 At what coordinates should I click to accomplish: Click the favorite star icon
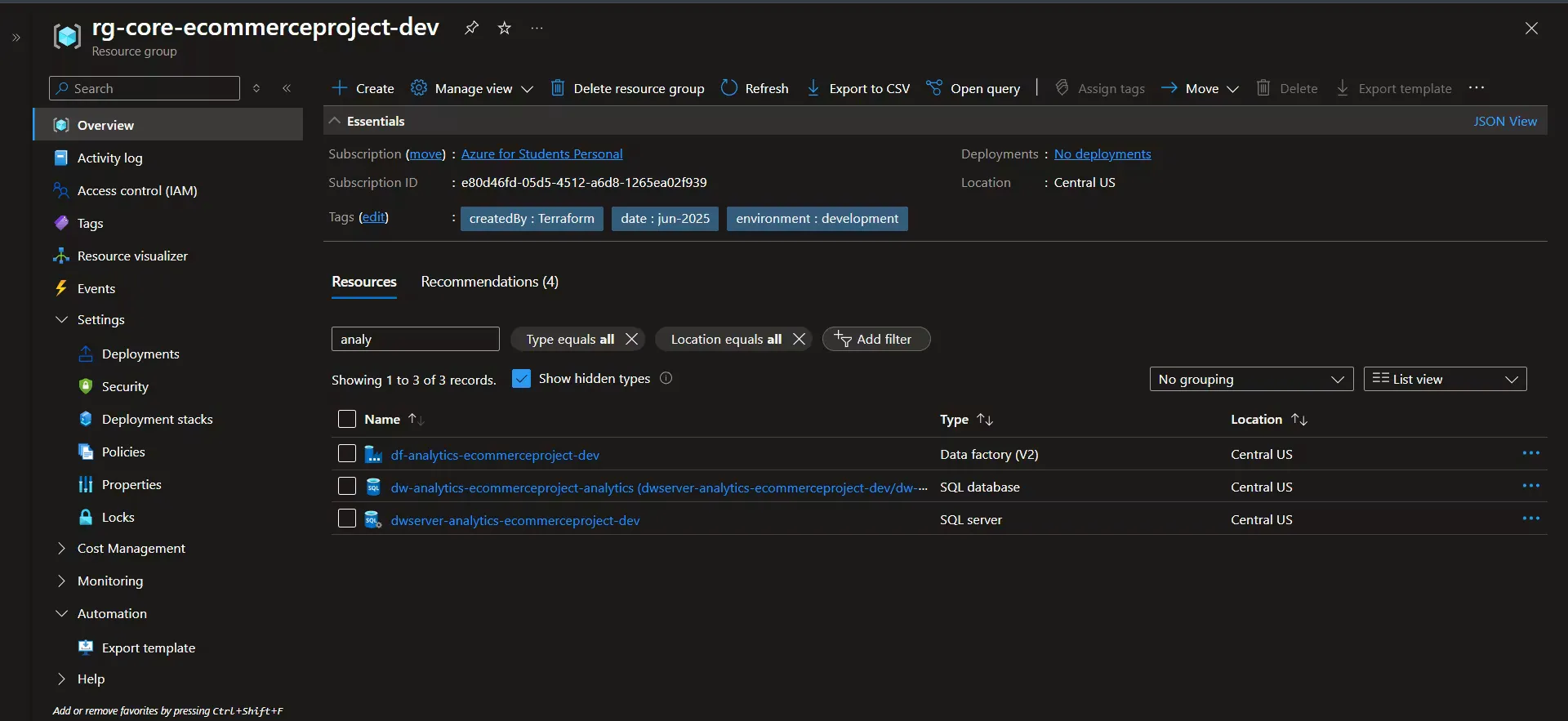point(505,28)
